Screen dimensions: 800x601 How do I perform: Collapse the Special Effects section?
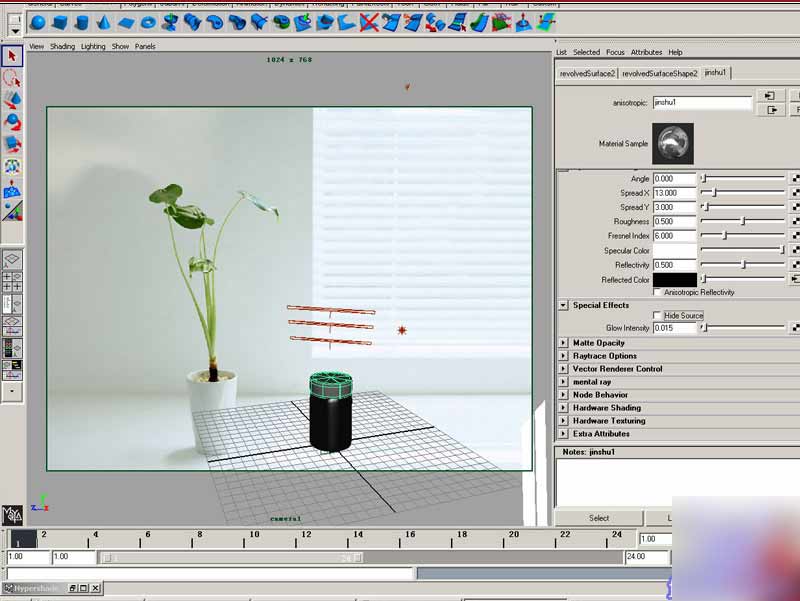pyautogui.click(x=563, y=305)
